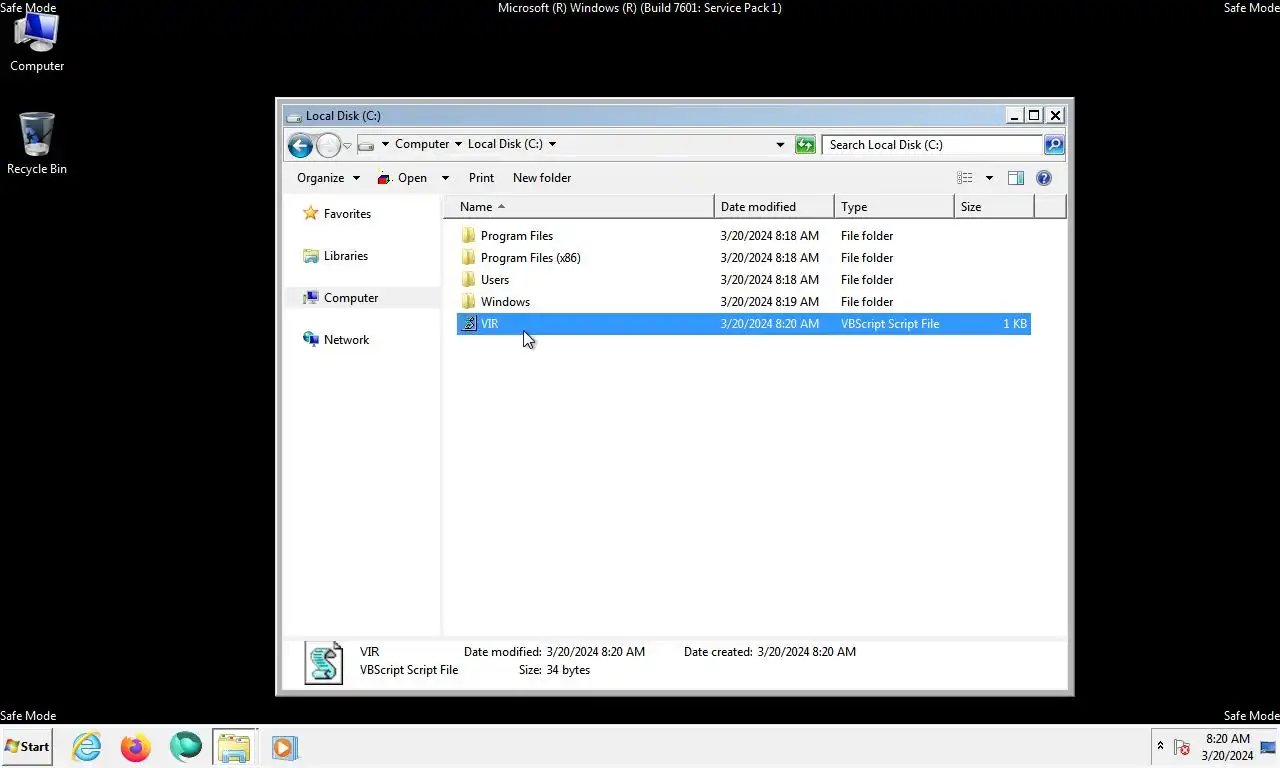The image size is (1280, 768).
Task: Click Local Disk (C:) in address breadcrumb
Action: click(x=505, y=144)
